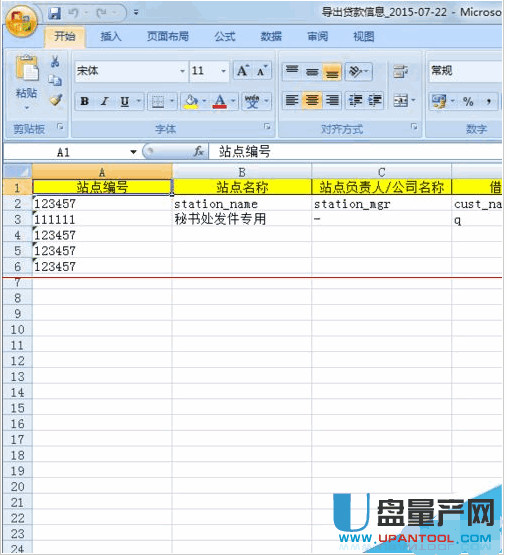Align cell text to middle
Image resolution: width=507 pixels, height=555 pixels.
tap(312, 71)
